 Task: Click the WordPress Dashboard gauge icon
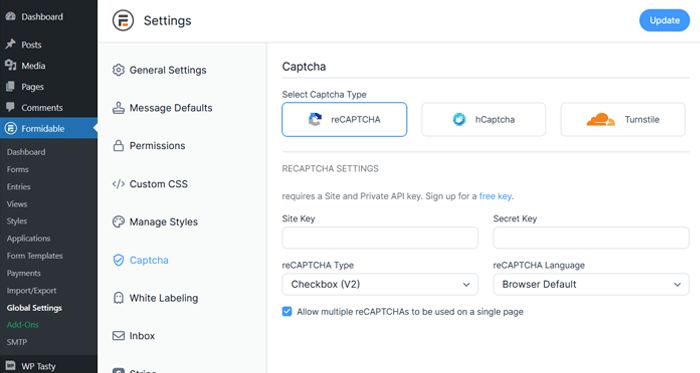click(10, 17)
